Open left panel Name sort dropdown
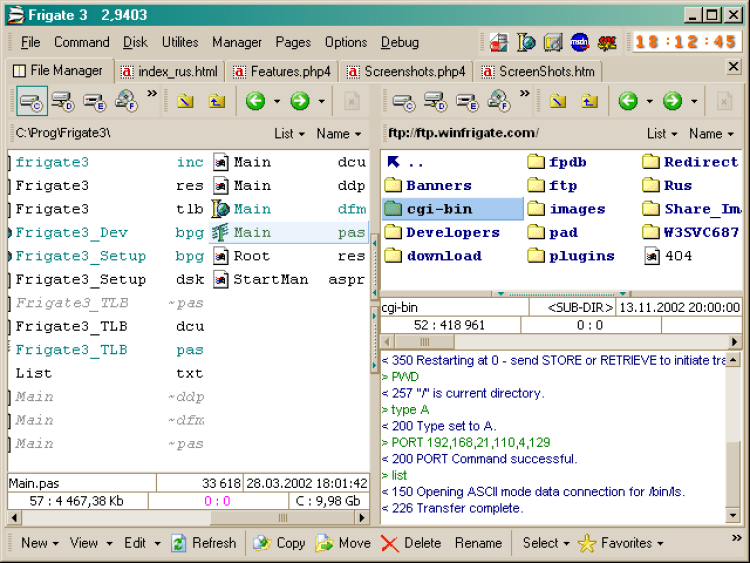Viewport: 750px width, 563px height. click(339, 133)
